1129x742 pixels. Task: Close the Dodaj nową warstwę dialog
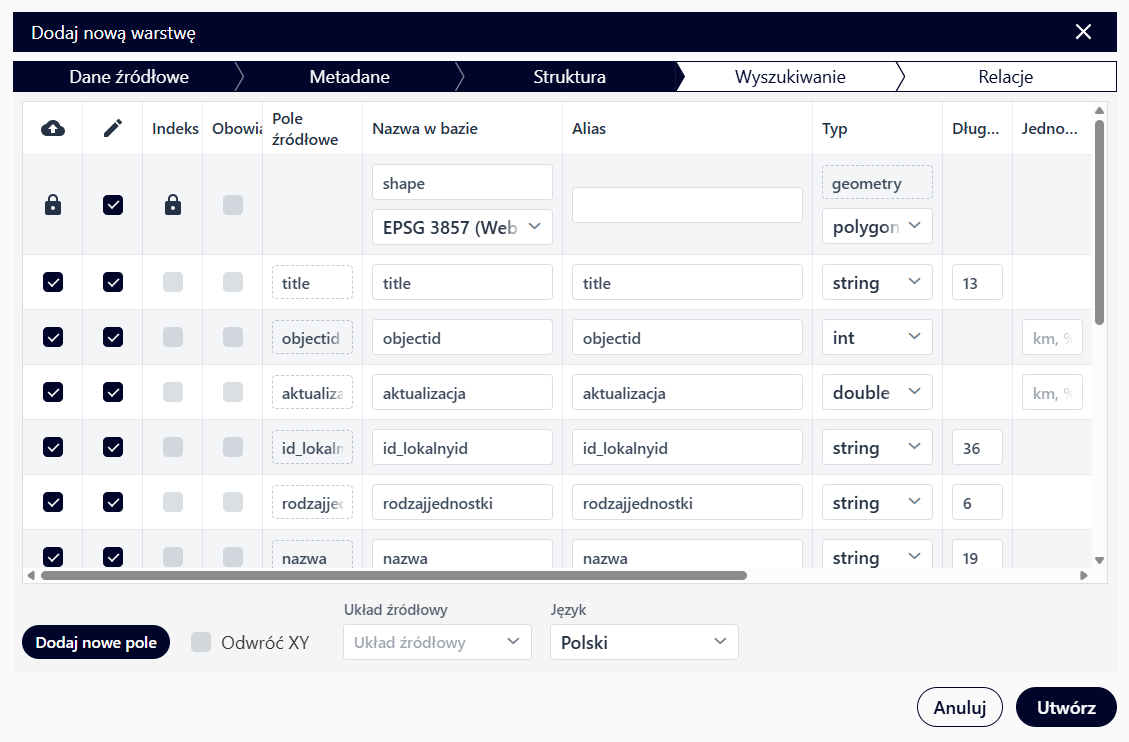click(x=1083, y=32)
